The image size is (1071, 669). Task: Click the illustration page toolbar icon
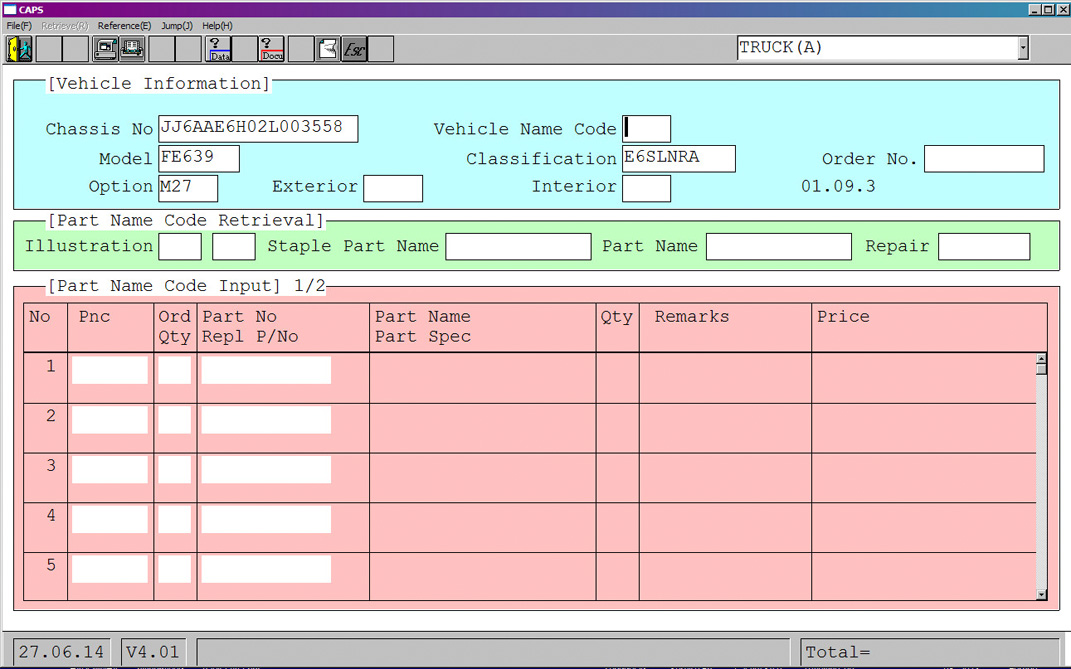pos(327,48)
